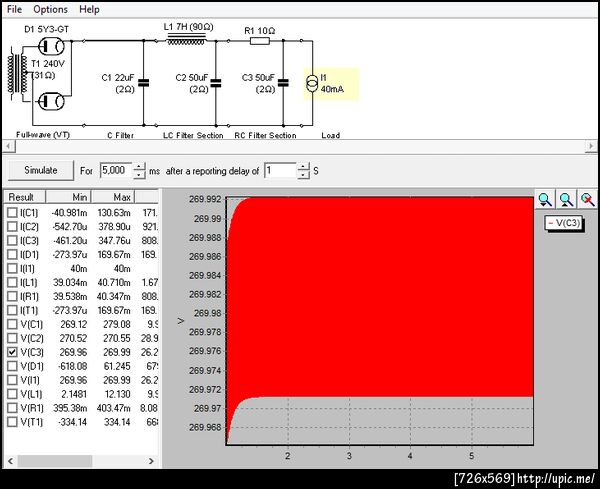Enable the I(C2) result checkbox
The image size is (600, 489).
point(12,227)
